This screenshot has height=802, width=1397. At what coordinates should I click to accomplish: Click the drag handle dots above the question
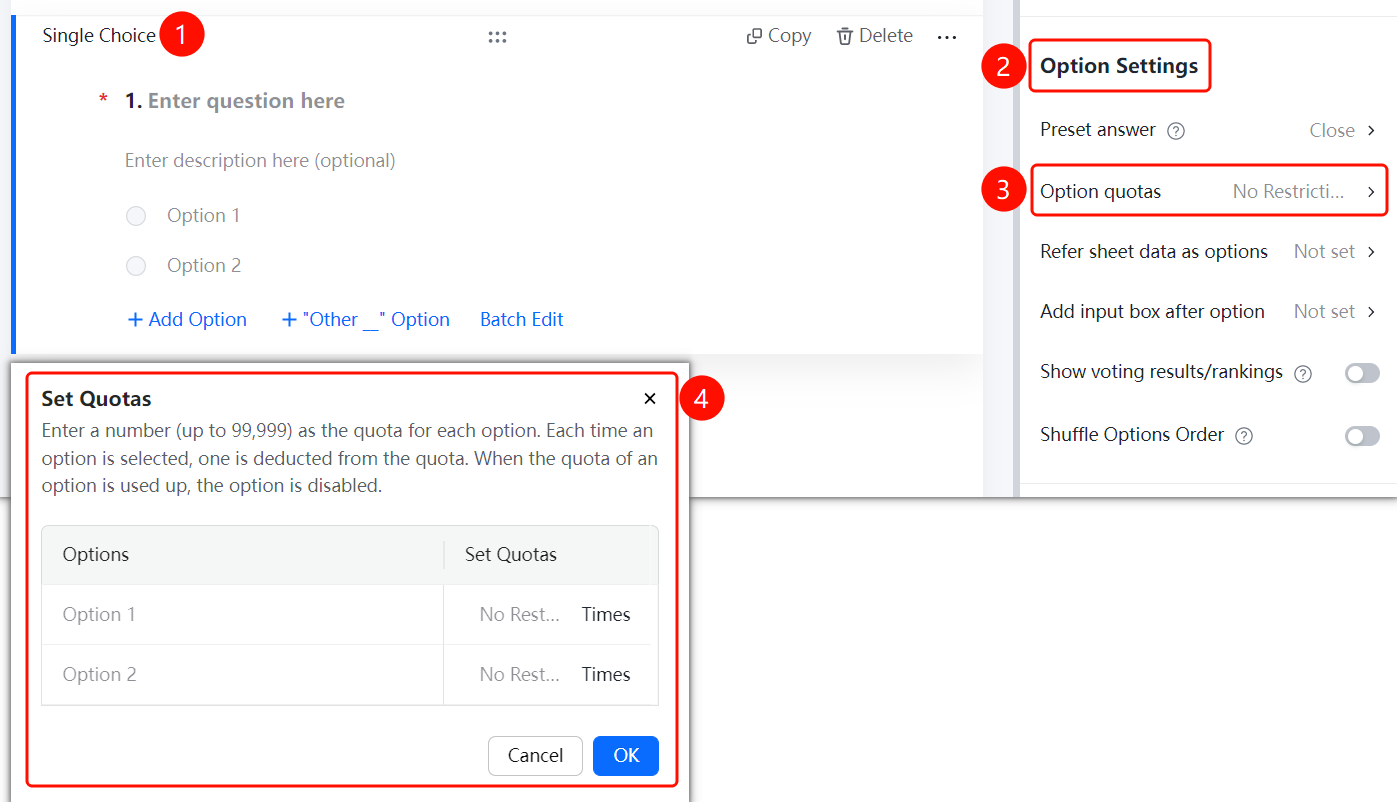497,37
